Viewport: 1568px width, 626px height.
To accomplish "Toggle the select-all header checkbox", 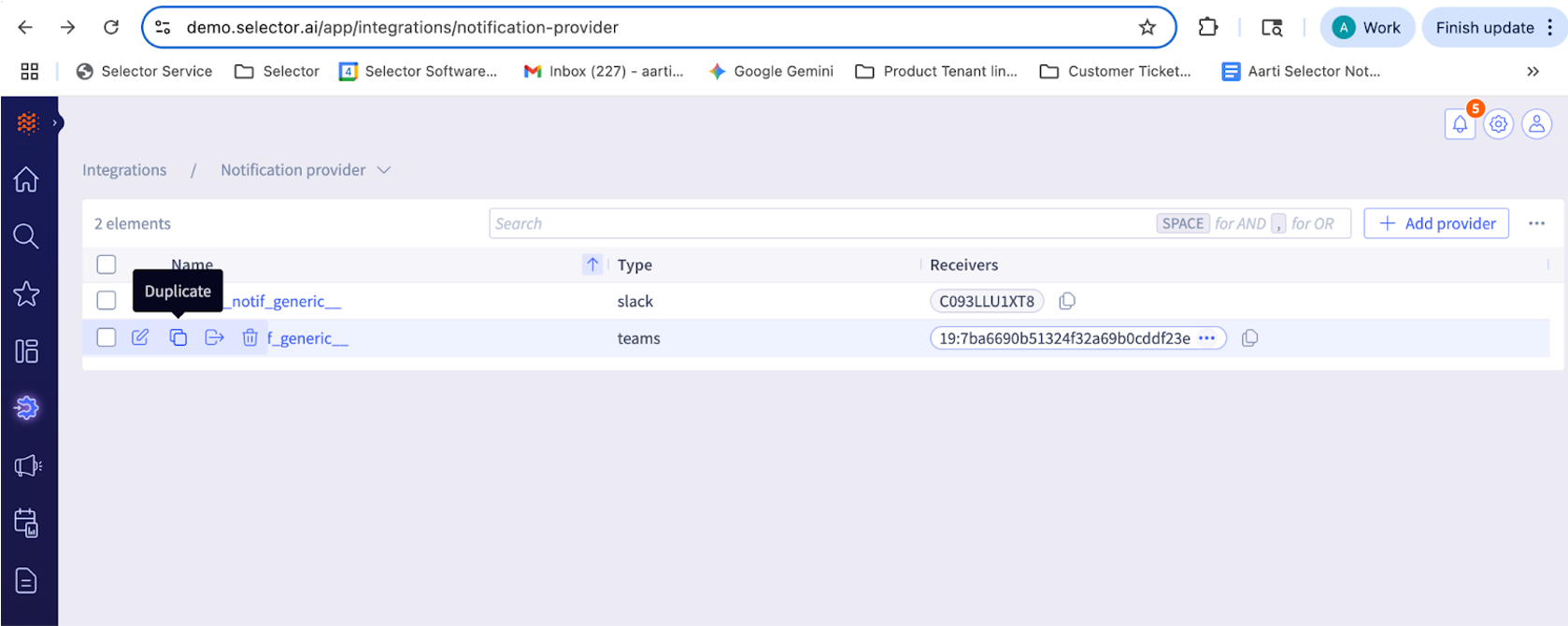I will pyautogui.click(x=107, y=264).
